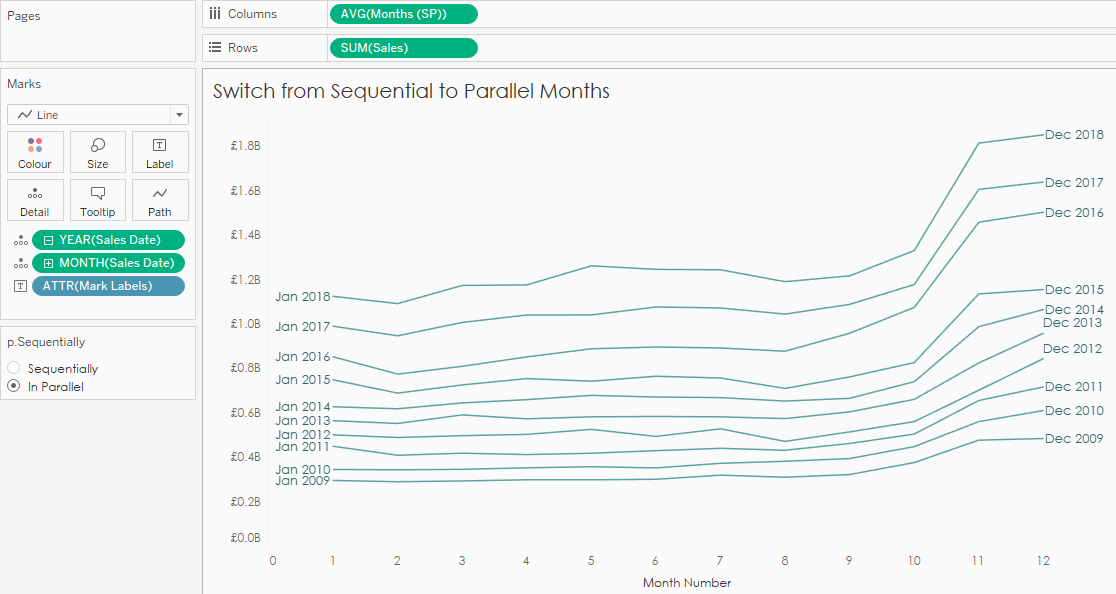
Task: Click the Dec 2018 line end label
Action: (1073, 135)
